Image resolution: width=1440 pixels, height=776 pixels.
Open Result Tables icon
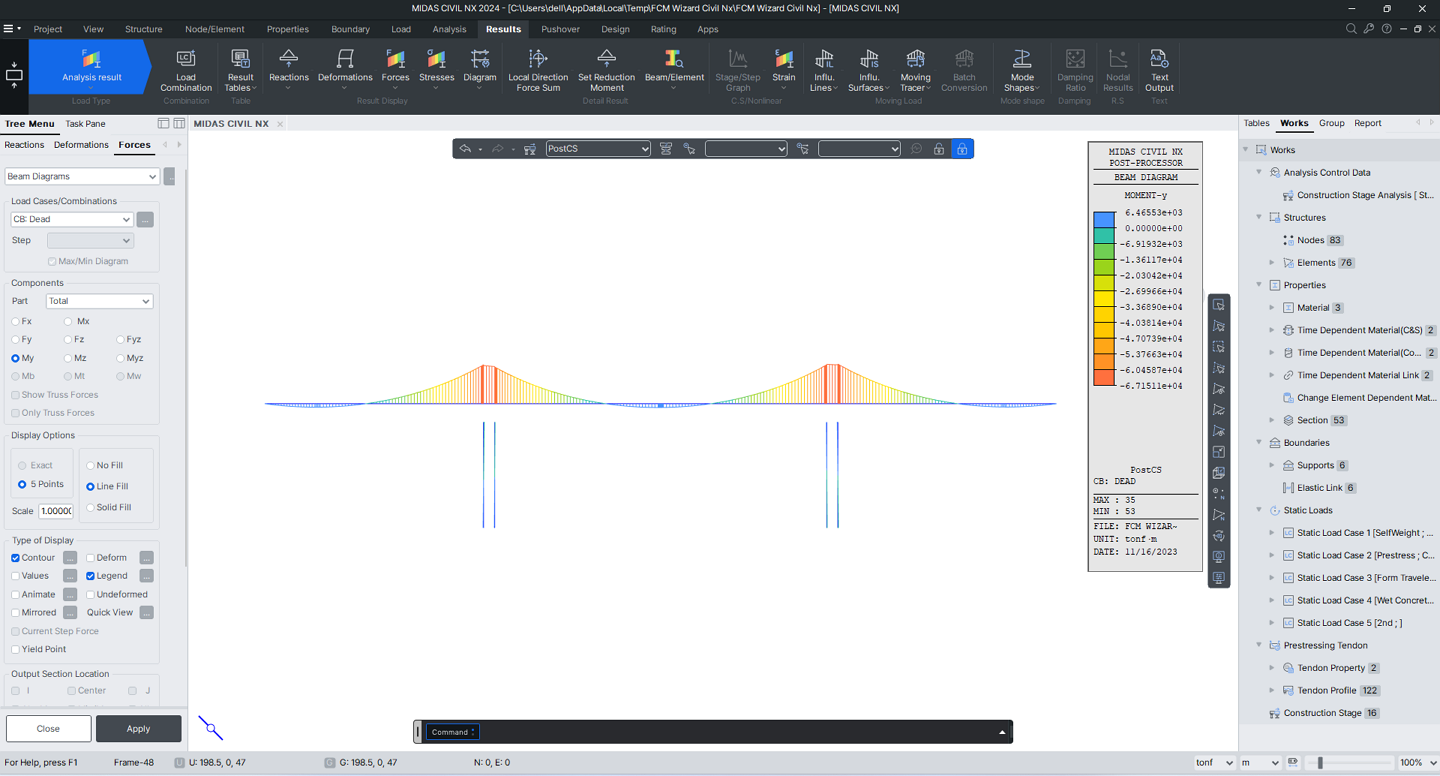[240, 70]
